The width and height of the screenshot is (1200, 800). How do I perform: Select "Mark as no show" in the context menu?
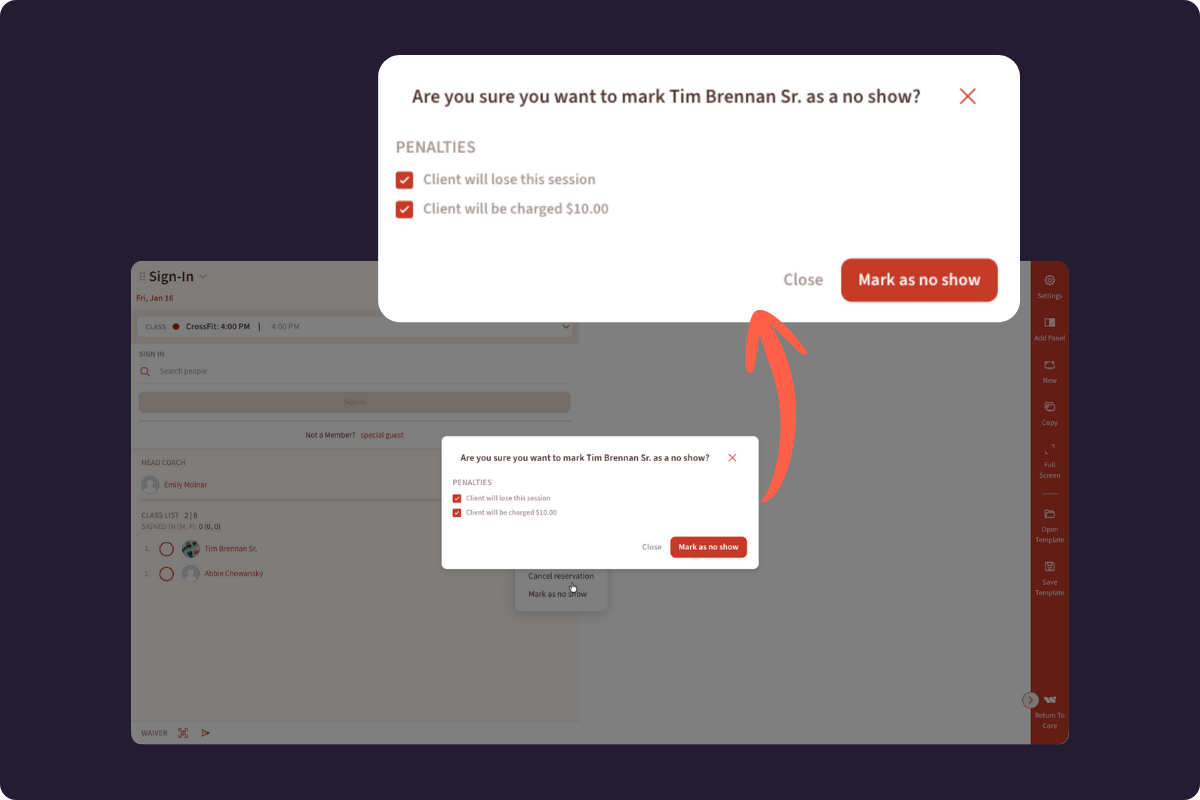coord(557,594)
